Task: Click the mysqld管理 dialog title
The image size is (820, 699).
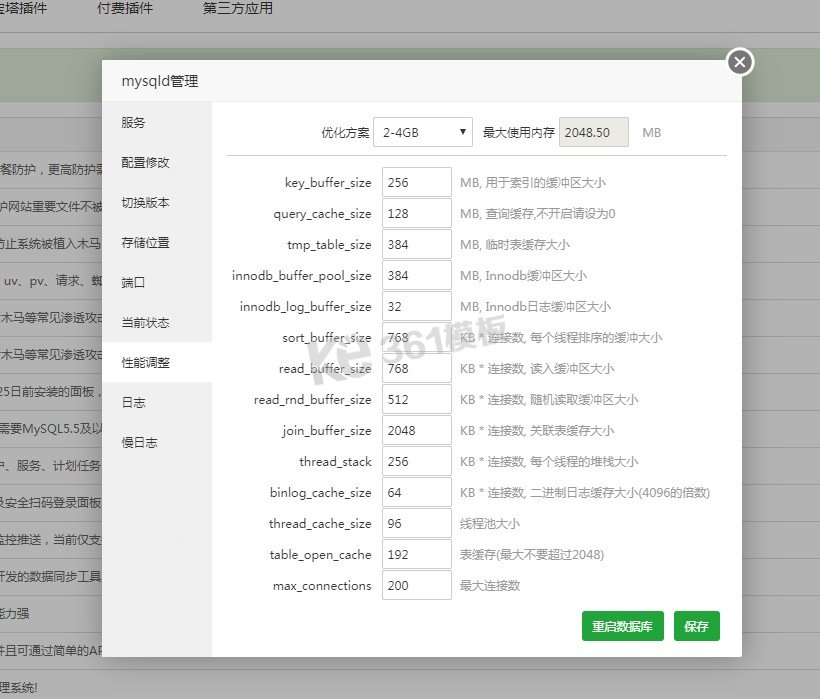Action: 160,81
